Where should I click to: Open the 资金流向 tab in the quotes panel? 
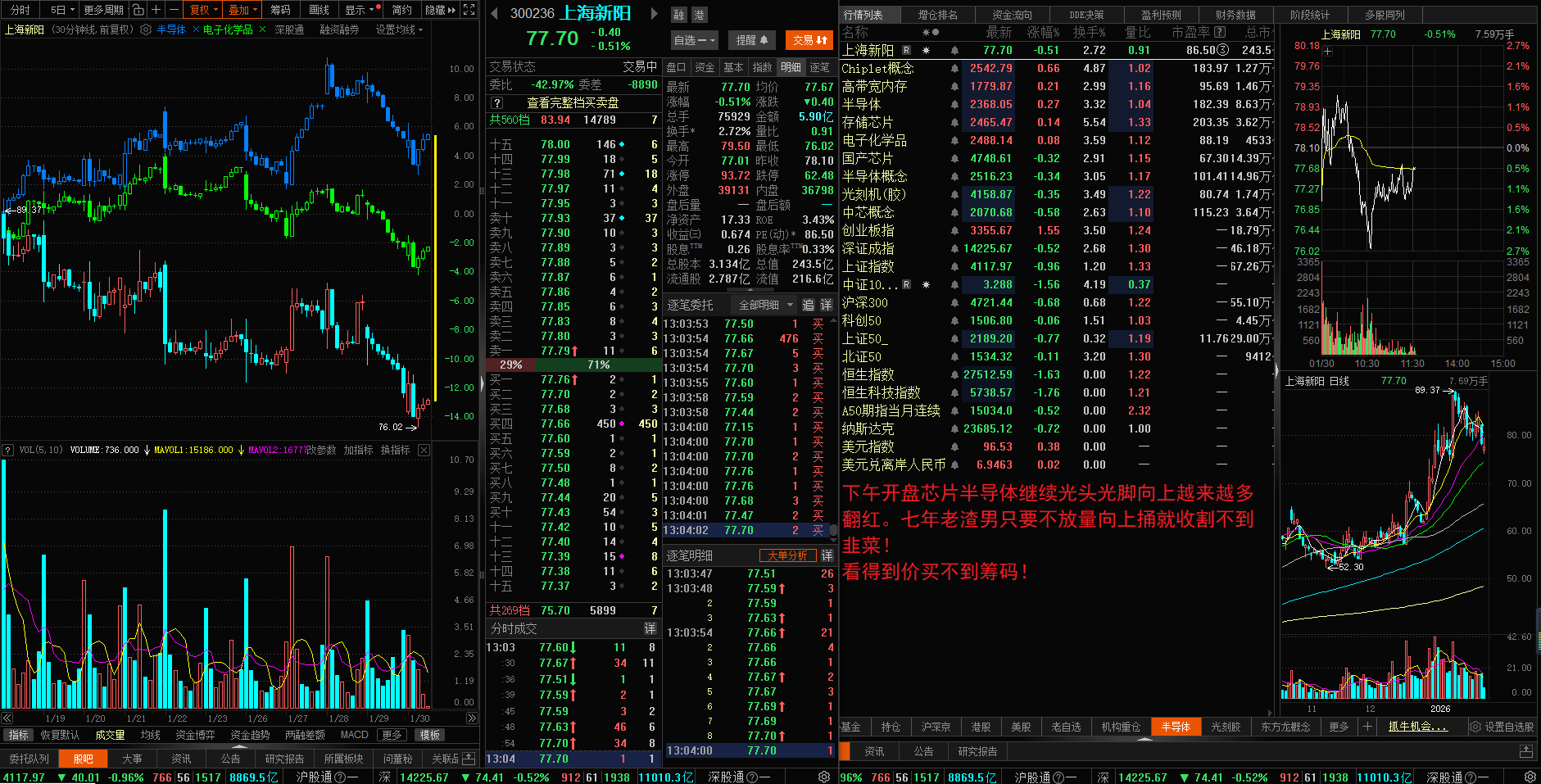(x=1012, y=15)
